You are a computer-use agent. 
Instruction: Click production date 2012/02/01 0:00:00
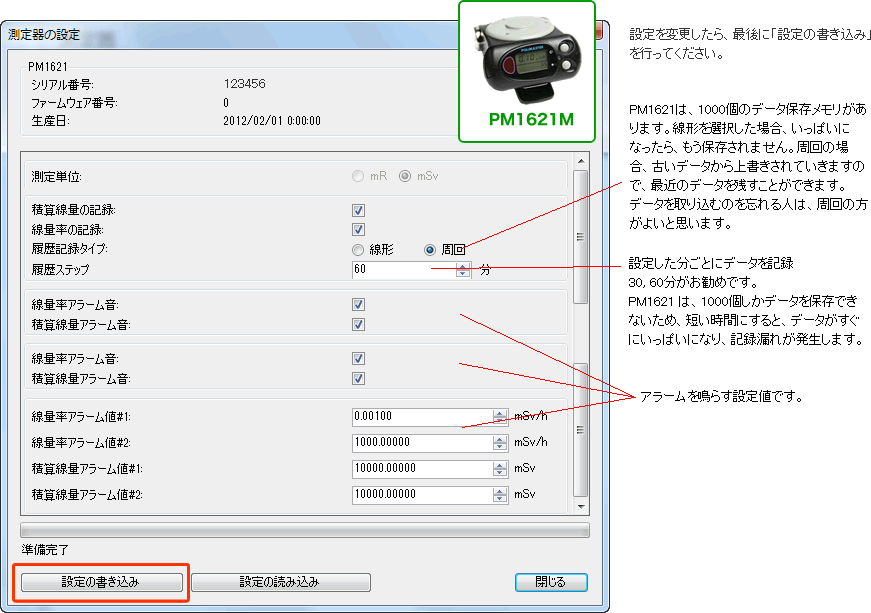[272, 121]
